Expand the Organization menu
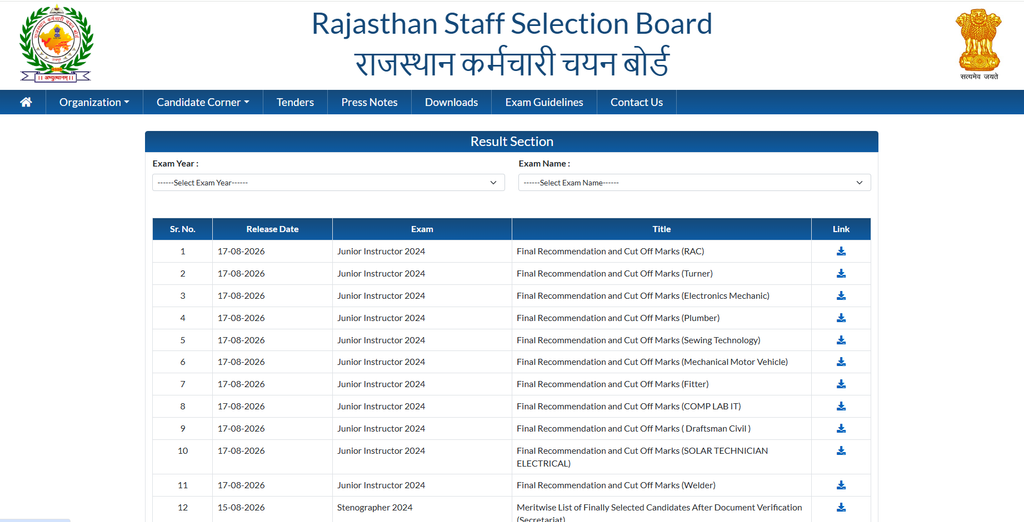 point(94,102)
